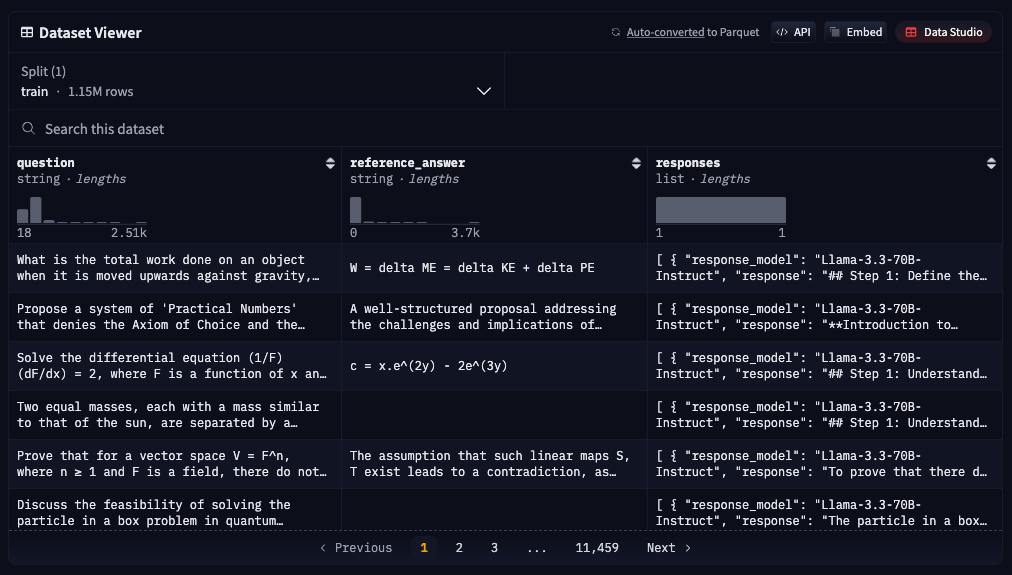Click the Auto-converted refresh icon
Viewport: 1012px width, 575px height.
point(616,33)
